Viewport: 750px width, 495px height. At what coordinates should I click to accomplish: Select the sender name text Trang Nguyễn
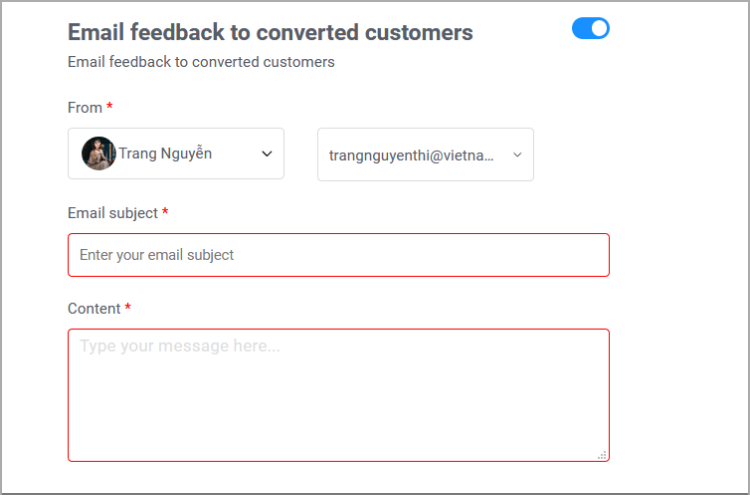pos(165,154)
